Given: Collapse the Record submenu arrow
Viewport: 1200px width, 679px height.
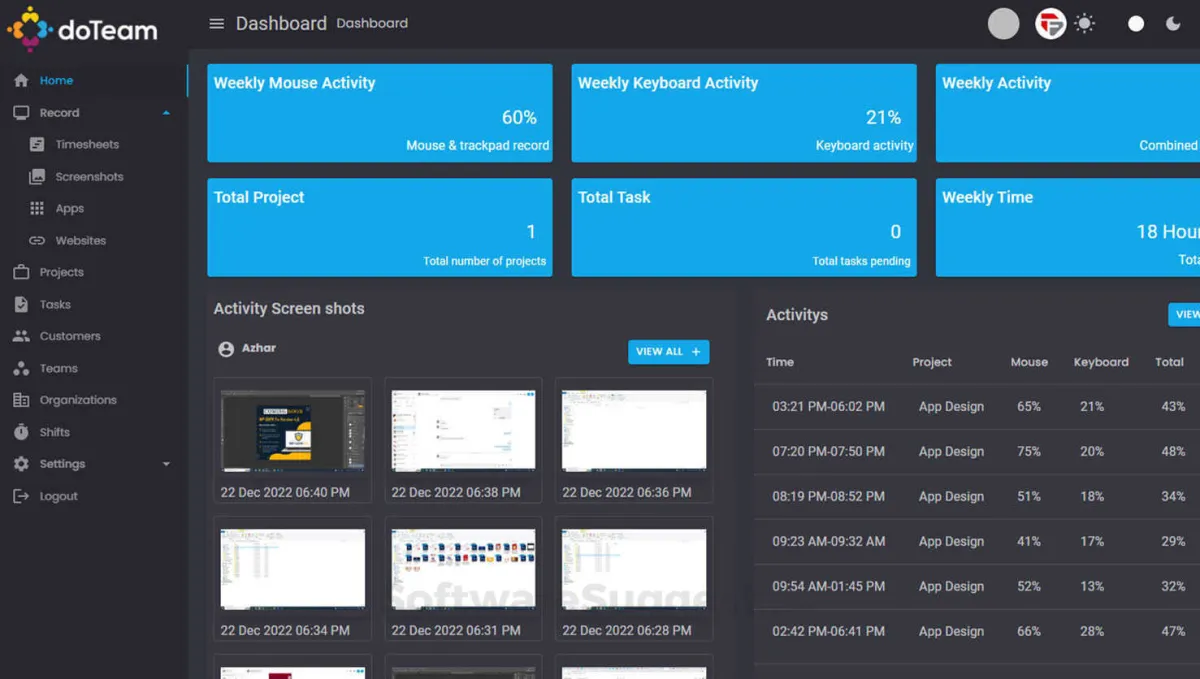Looking at the screenshot, I should point(166,113).
